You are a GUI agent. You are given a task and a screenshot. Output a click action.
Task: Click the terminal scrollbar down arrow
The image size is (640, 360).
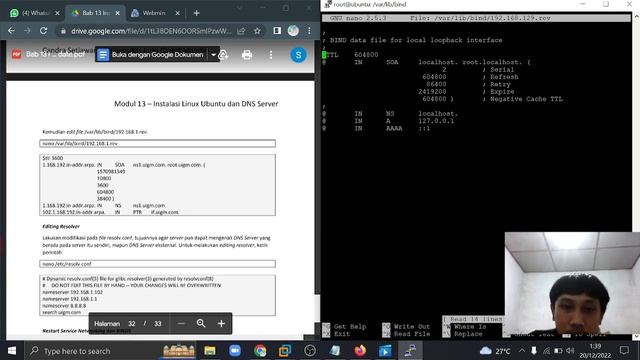click(x=636, y=337)
